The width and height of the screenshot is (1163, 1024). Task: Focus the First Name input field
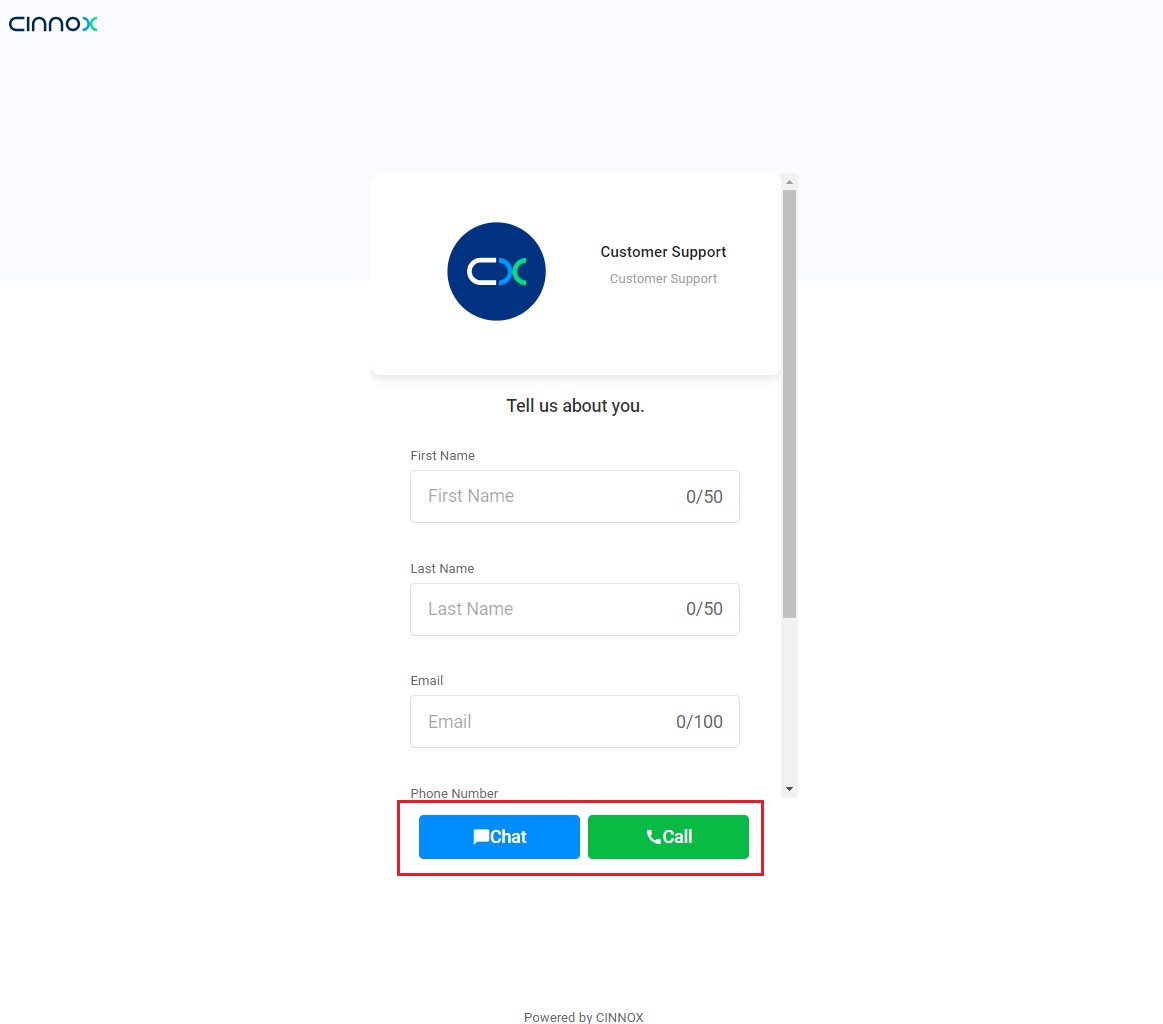(x=575, y=496)
